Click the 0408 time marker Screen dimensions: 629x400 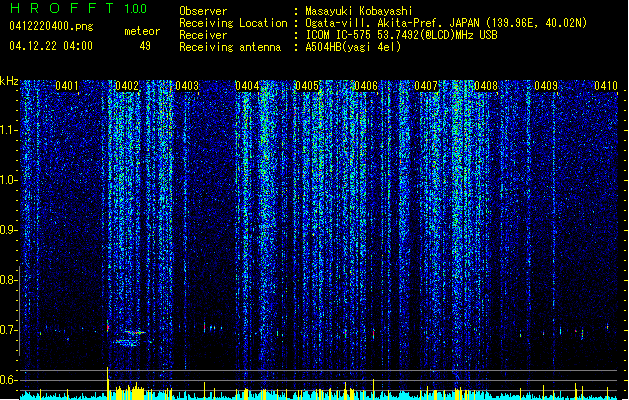click(x=486, y=86)
